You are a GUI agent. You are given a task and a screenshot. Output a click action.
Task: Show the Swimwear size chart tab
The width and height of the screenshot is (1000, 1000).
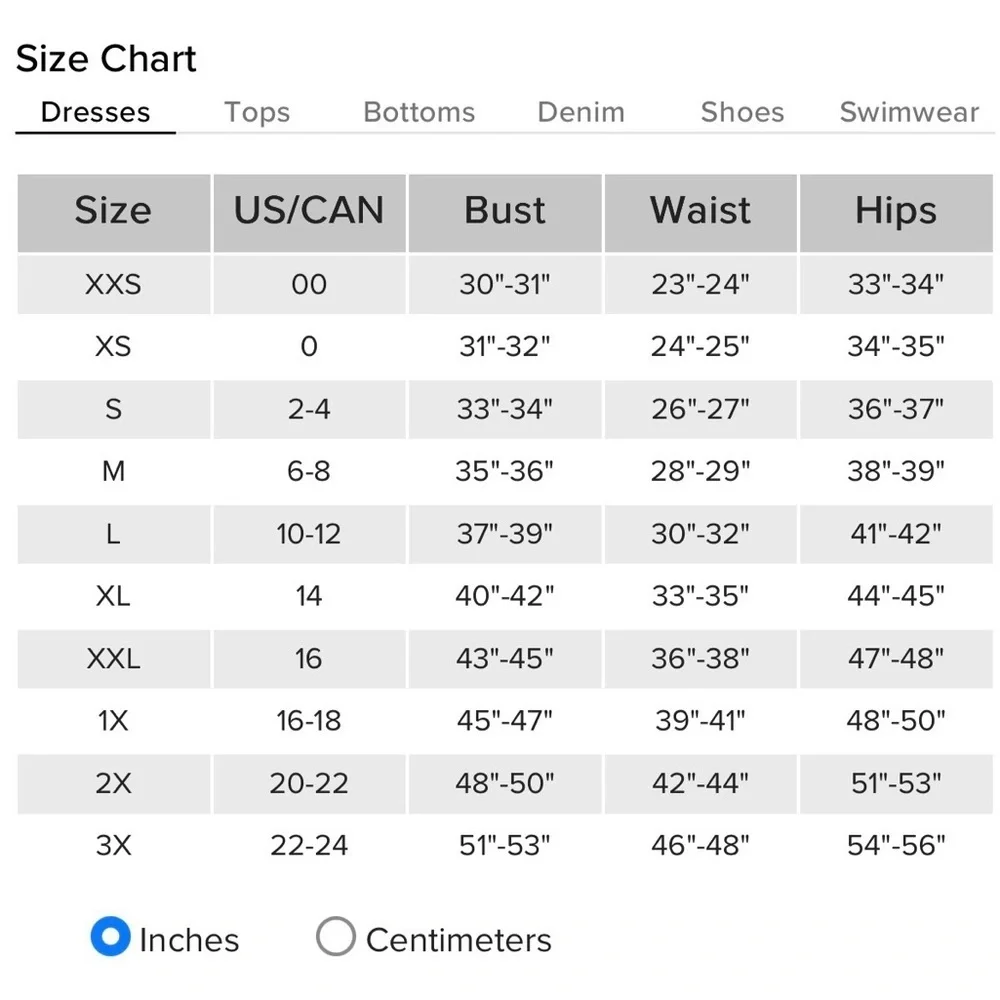point(909,112)
